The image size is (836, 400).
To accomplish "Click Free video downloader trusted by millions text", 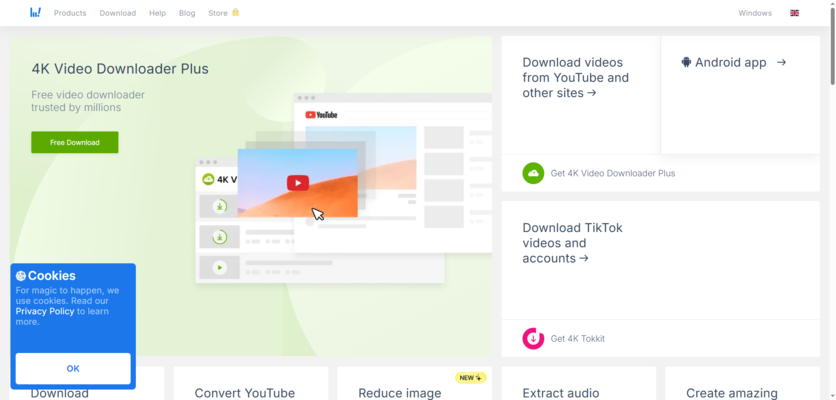I will point(88,101).
